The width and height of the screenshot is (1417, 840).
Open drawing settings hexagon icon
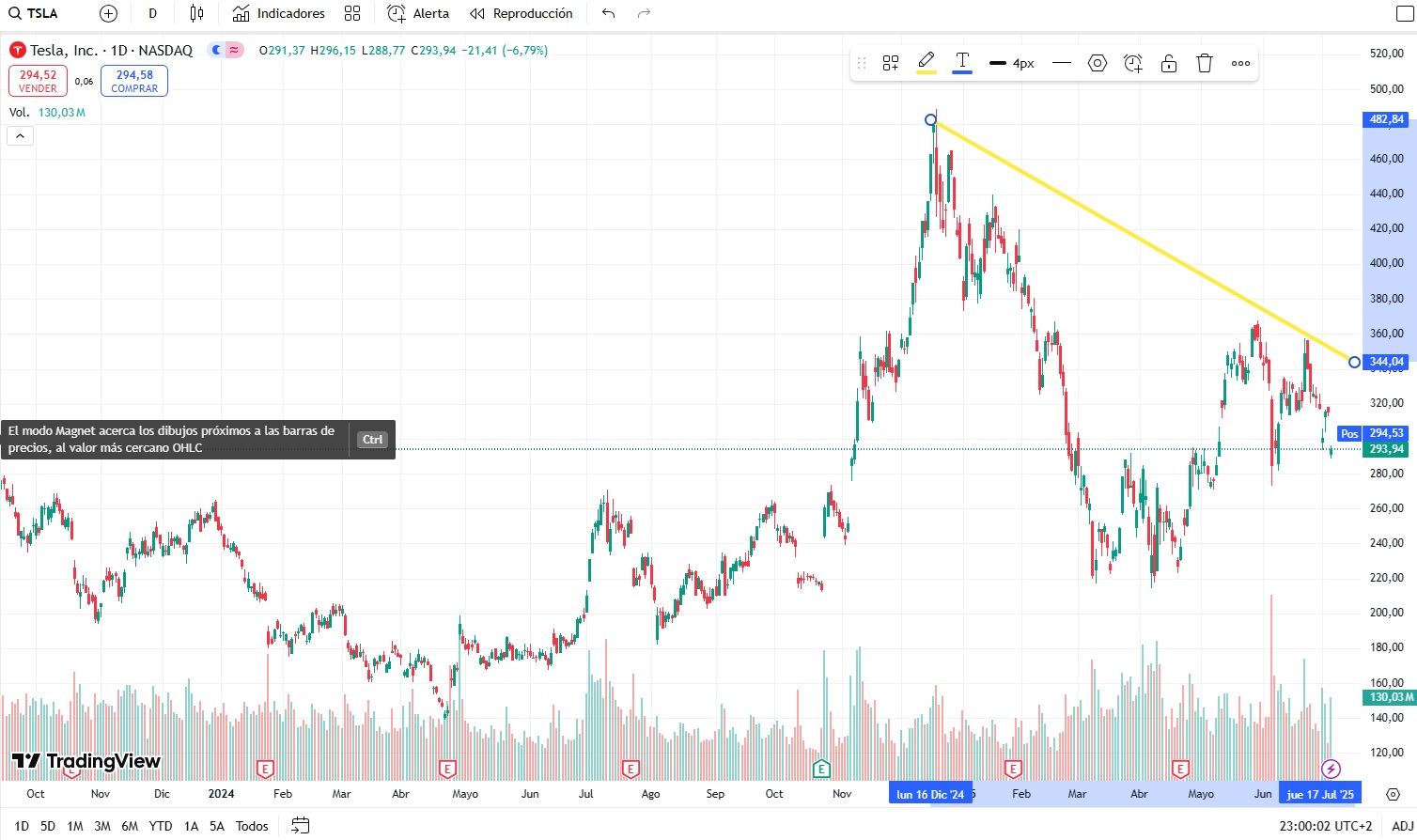pos(1098,63)
